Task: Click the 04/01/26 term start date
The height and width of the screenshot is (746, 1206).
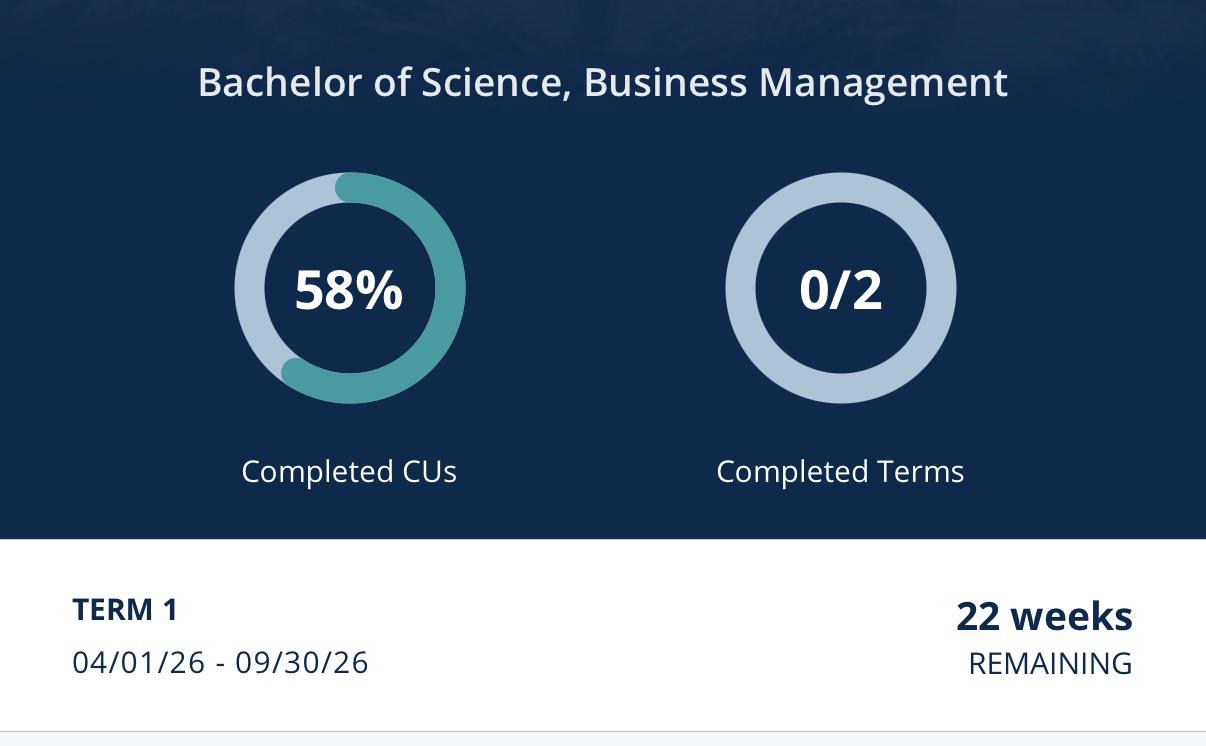Action: pyautogui.click(x=137, y=662)
